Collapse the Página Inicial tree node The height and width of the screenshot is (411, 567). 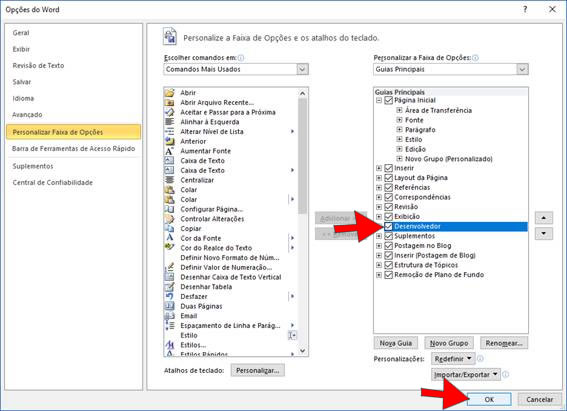click(379, 100)
